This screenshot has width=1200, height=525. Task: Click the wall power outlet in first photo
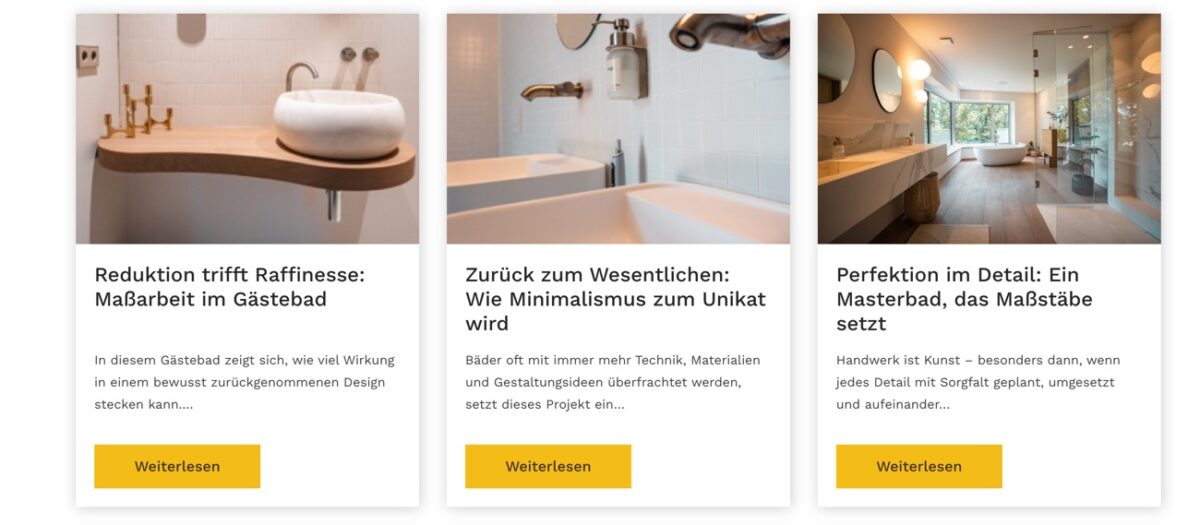coord(87,59)
